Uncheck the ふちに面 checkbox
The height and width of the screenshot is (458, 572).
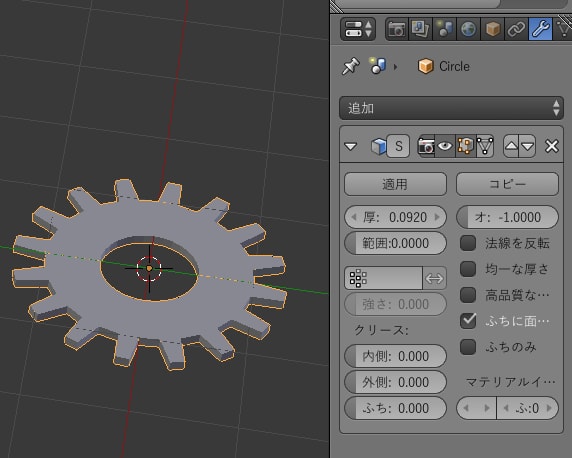click(x=468, y=321)
